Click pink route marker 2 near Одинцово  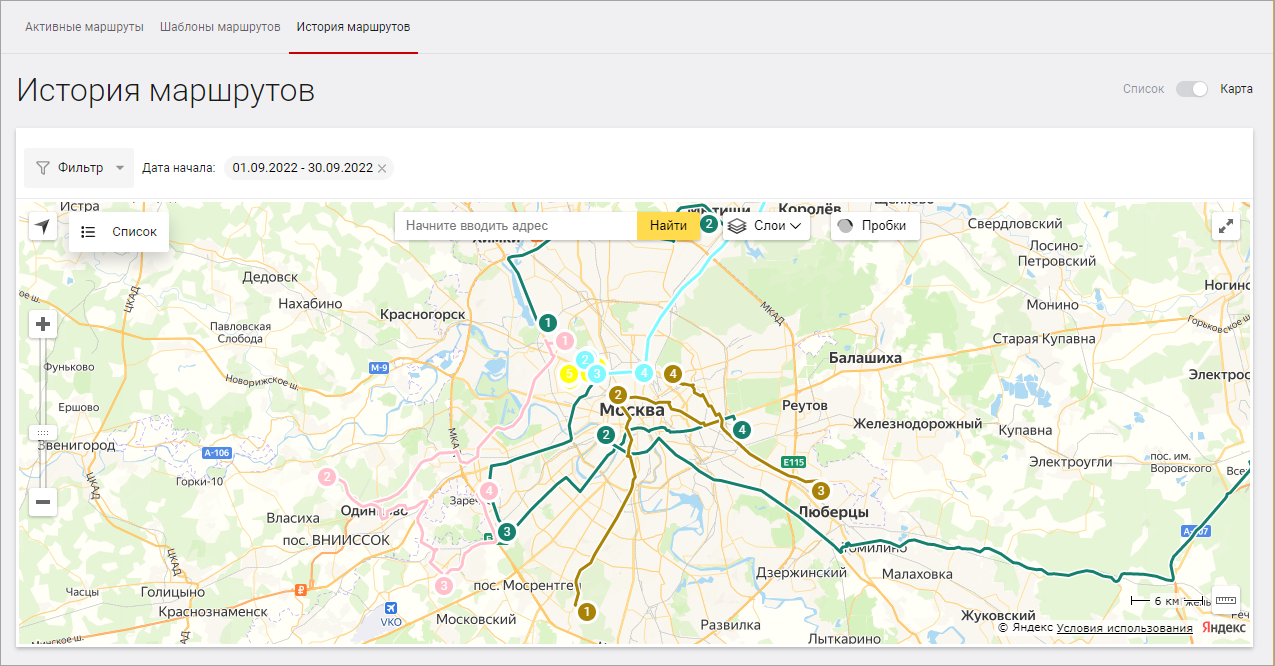[327, 477]
